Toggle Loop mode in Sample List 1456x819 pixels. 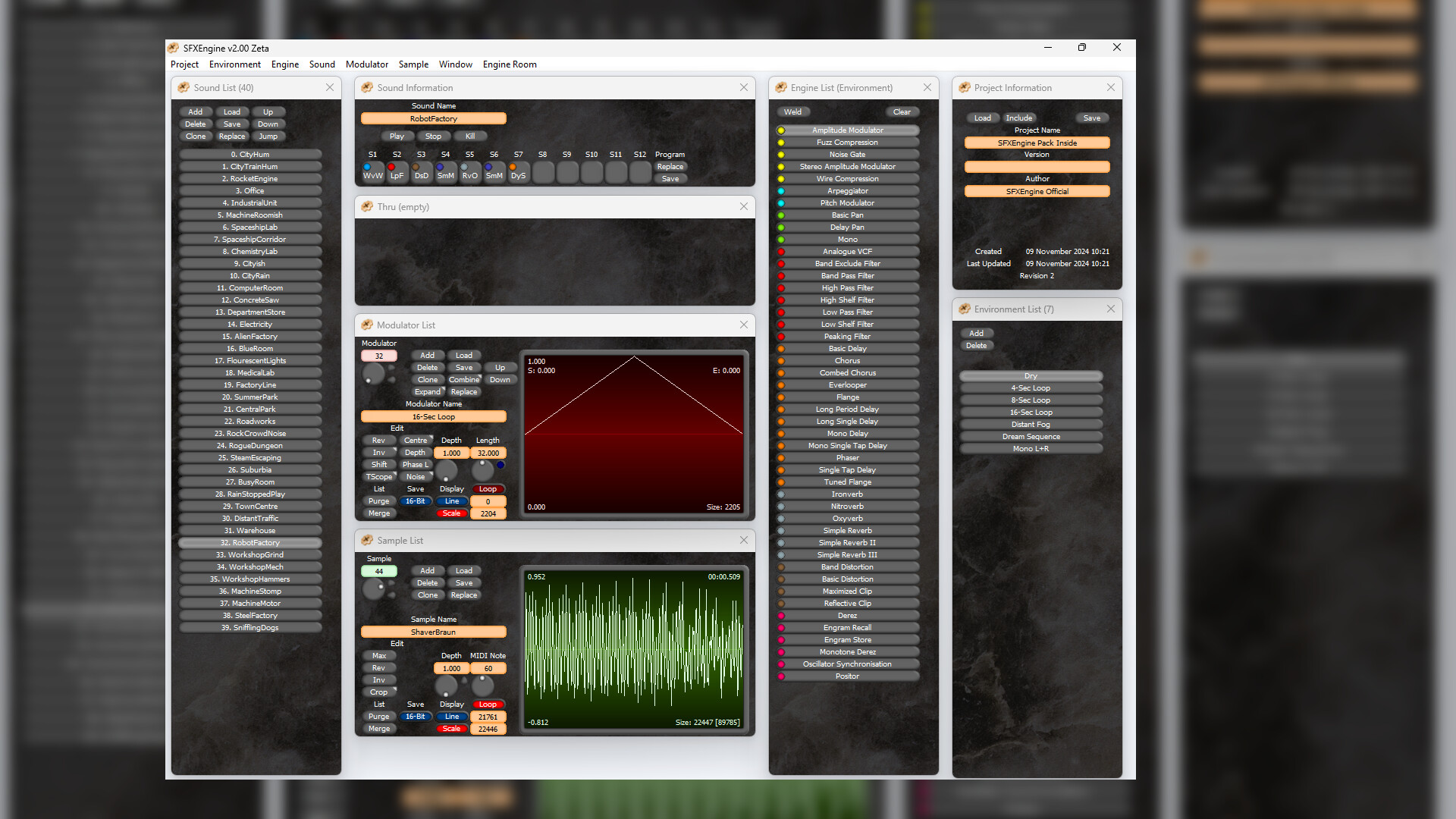(x=488, y=704)
